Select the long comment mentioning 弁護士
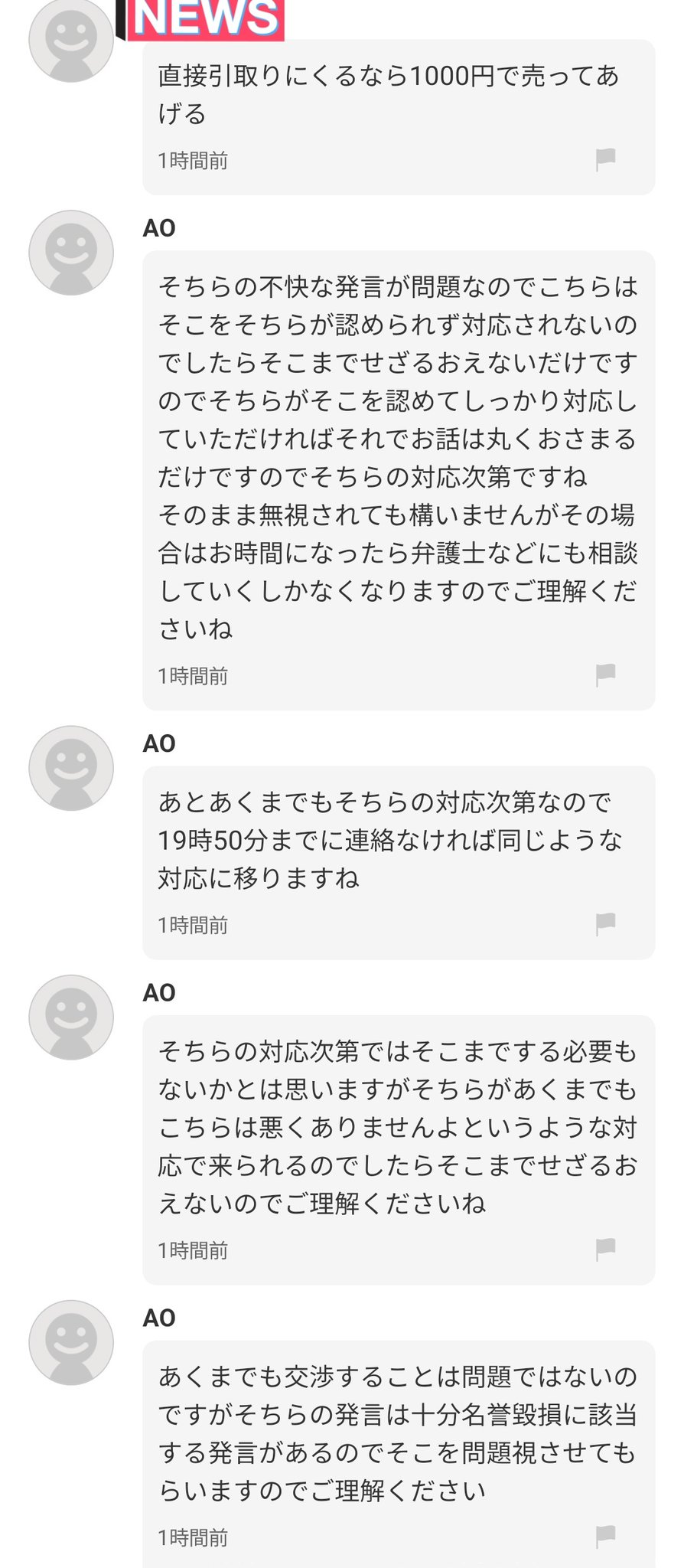The image size is (684, 1568). click(x=398, y=458)
